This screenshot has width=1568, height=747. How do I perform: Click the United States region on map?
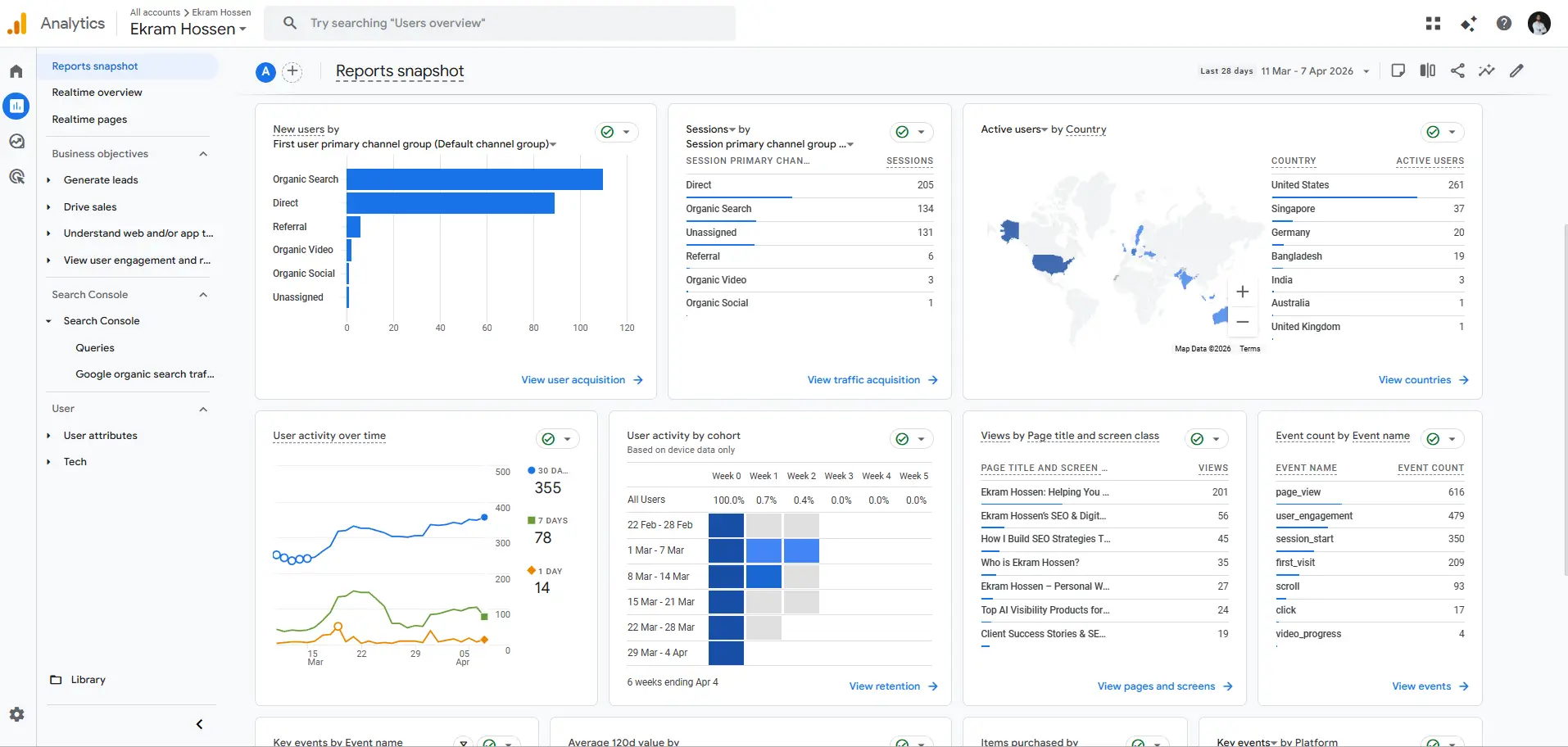[x=1053, y=264]
